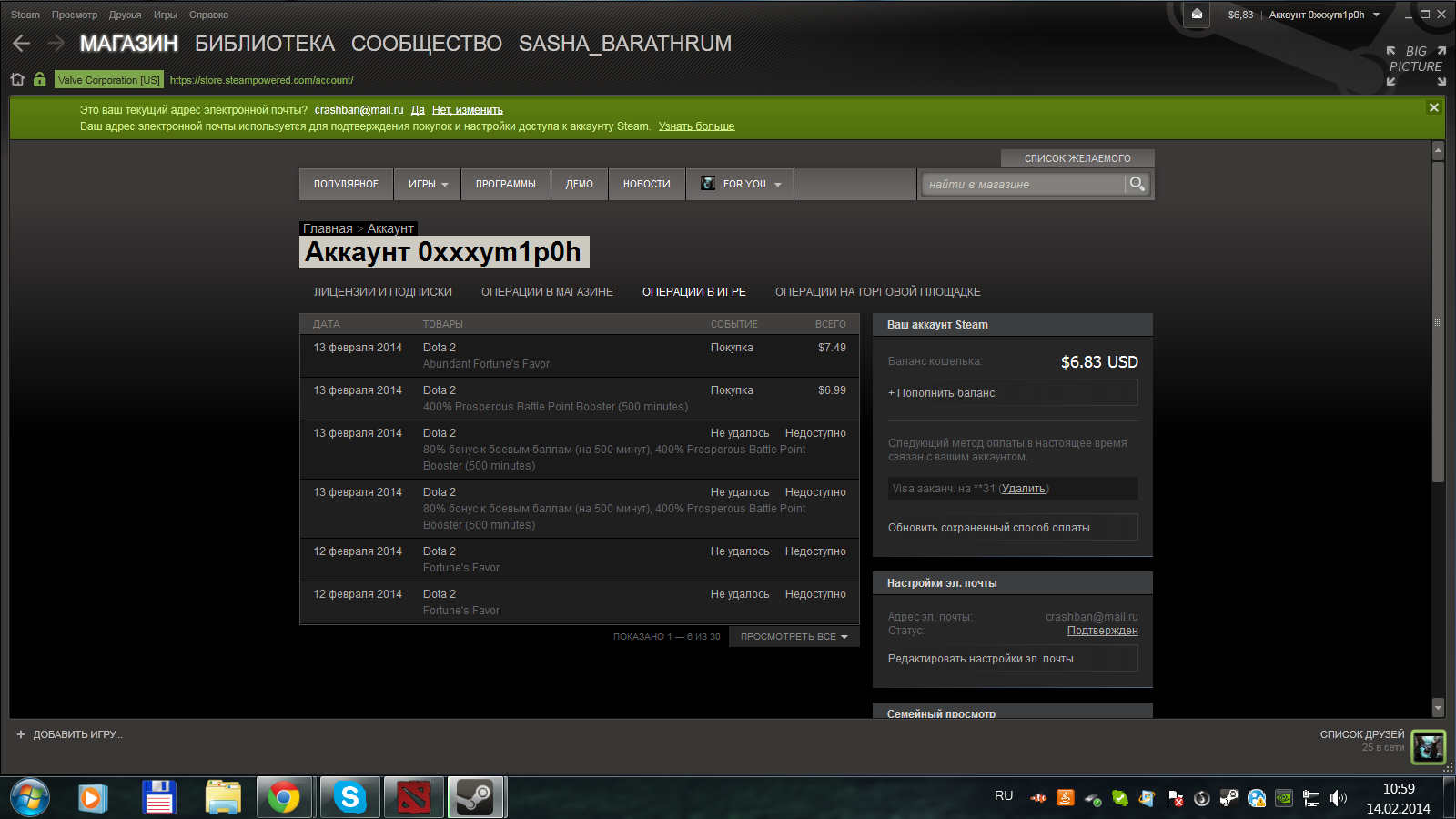Open the Steam system tray icon
The width and height of the screenshot is (1456, 819).
(x=1228, y=798)
